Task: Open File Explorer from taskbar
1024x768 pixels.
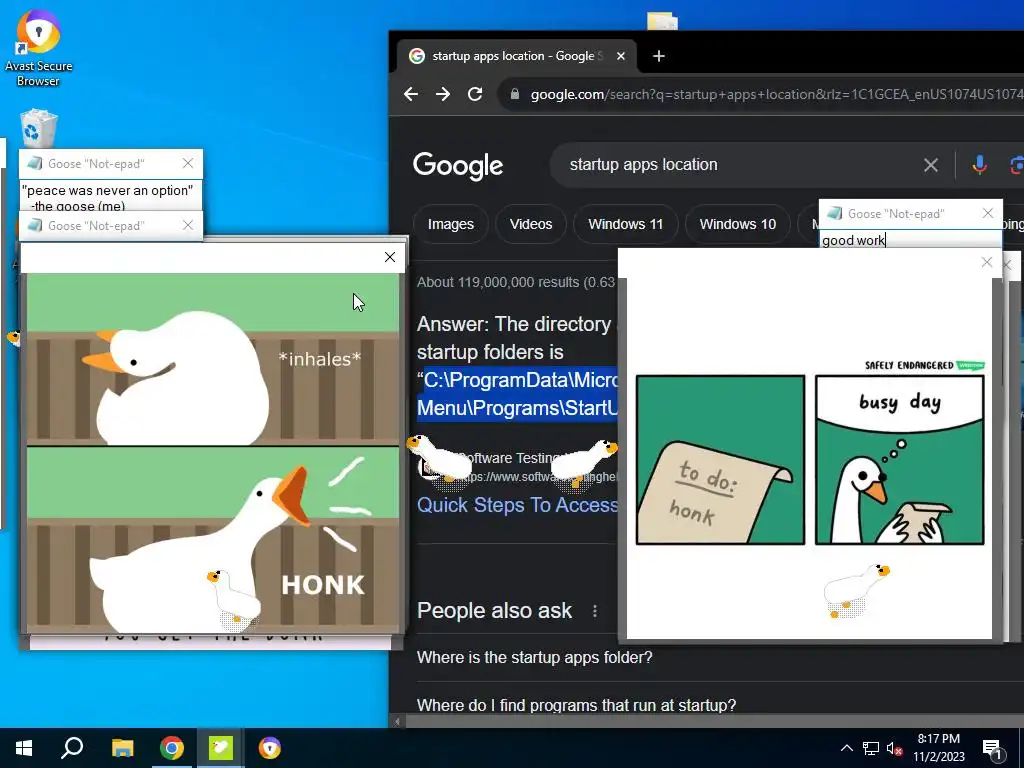Action: tap(122, 748)
